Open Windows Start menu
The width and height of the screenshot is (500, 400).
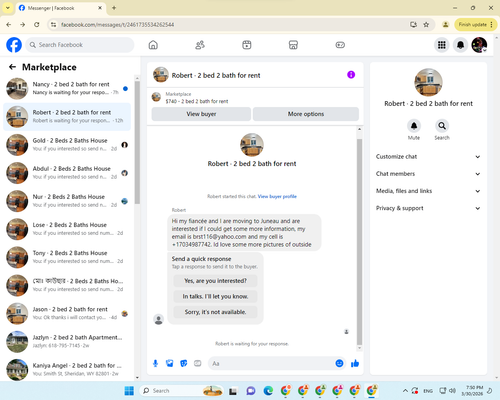(x=129, y=391)
